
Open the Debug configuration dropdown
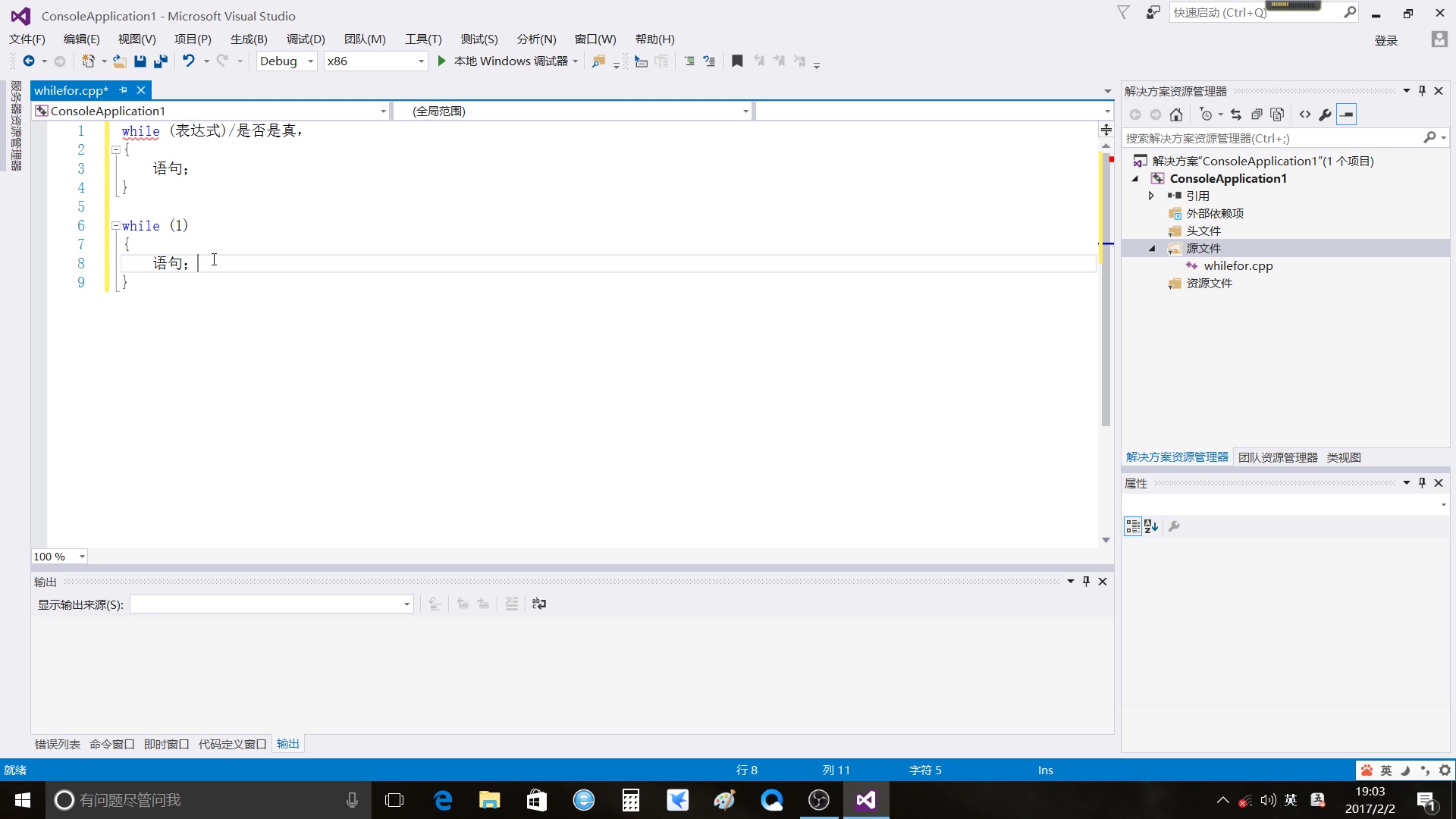click(310, 61)
